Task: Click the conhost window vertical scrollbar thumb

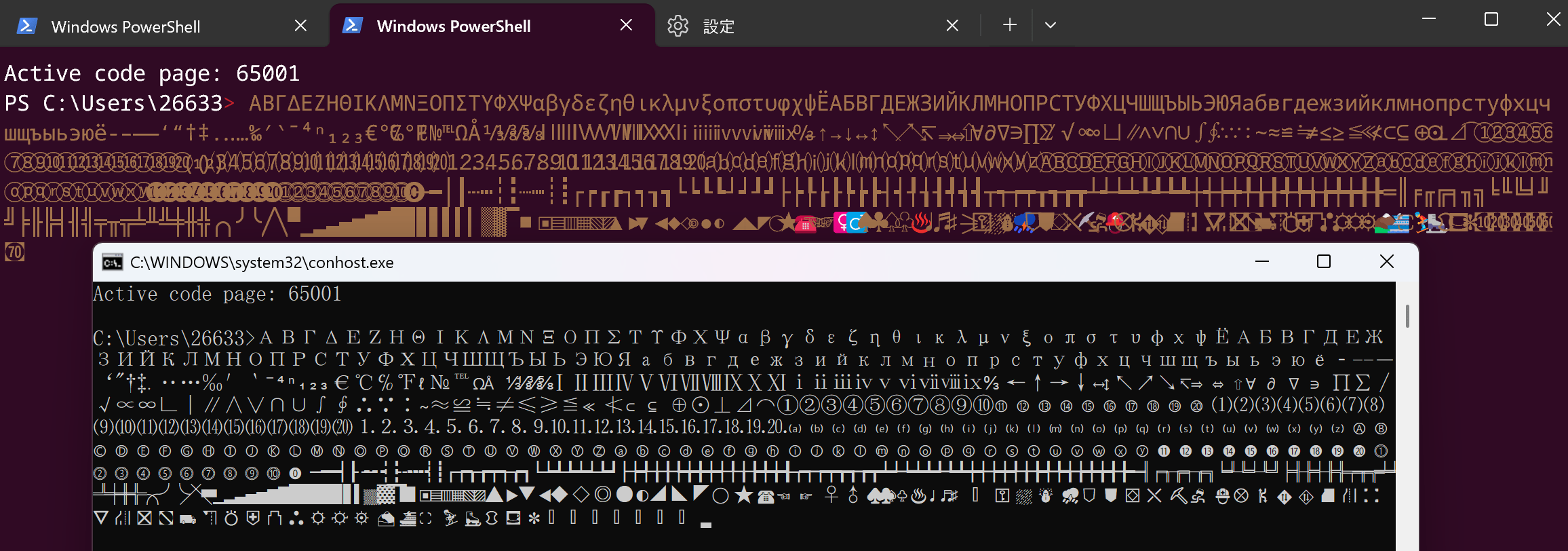Action: click(1407, 316)
